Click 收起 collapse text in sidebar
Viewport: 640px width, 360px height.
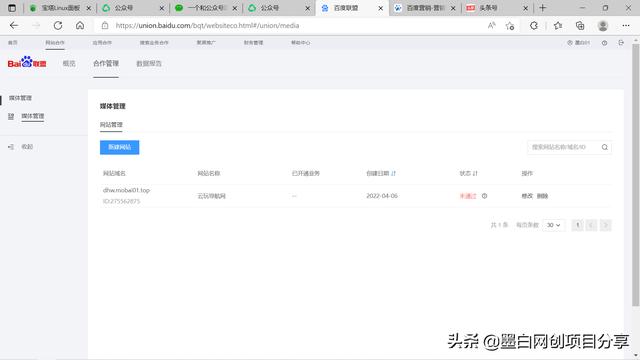[27, 147]
